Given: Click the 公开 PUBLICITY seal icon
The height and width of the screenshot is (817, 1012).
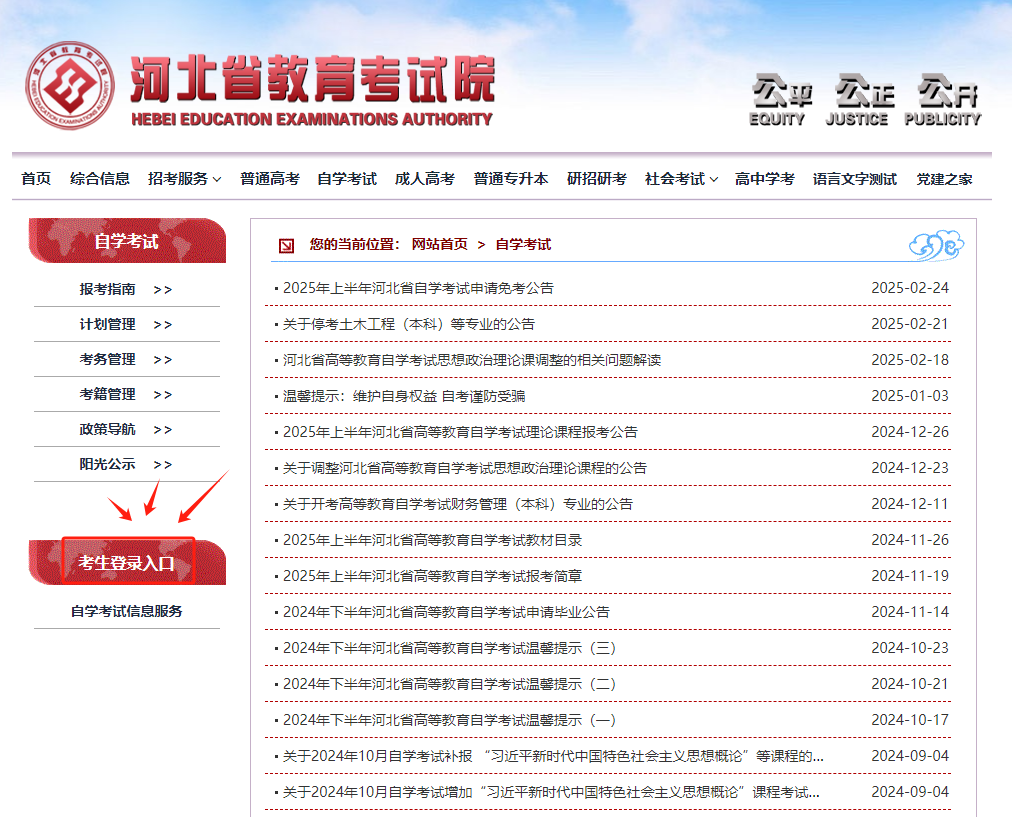Looking at the screenshot, I should 941,95.
